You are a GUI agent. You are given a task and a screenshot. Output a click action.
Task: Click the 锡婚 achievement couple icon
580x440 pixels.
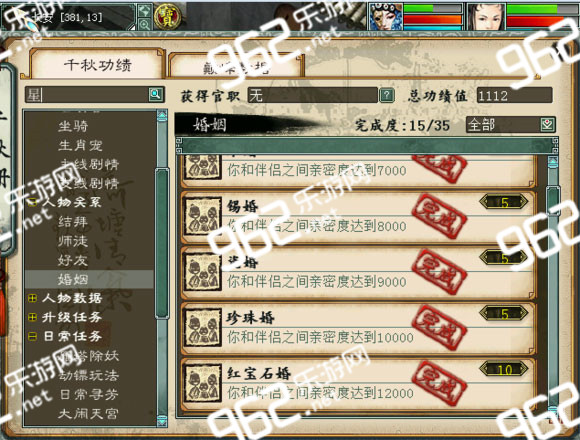pyautogui.click(x=203, y=217)
